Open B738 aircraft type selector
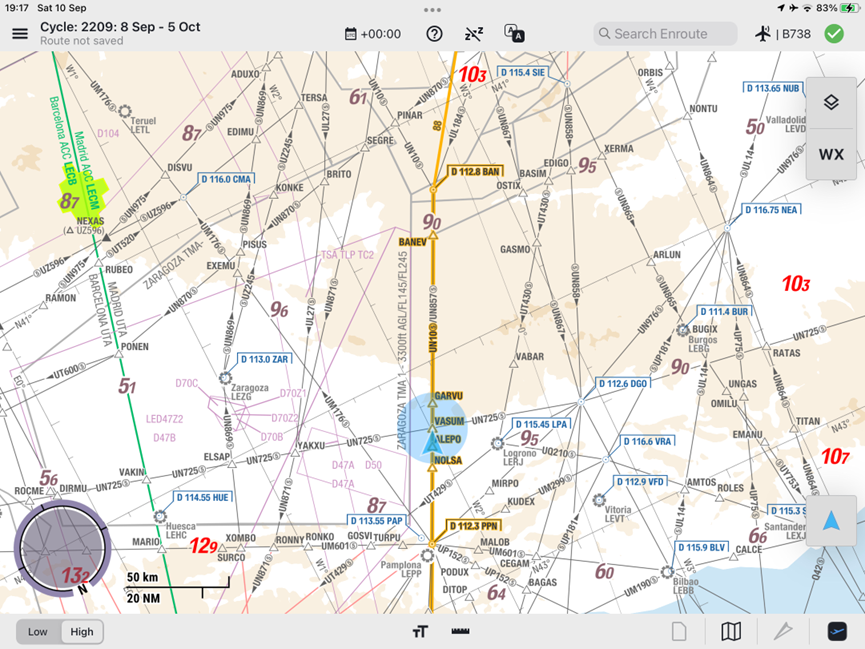This screenshot has height=649, width=865. [783, 34]
